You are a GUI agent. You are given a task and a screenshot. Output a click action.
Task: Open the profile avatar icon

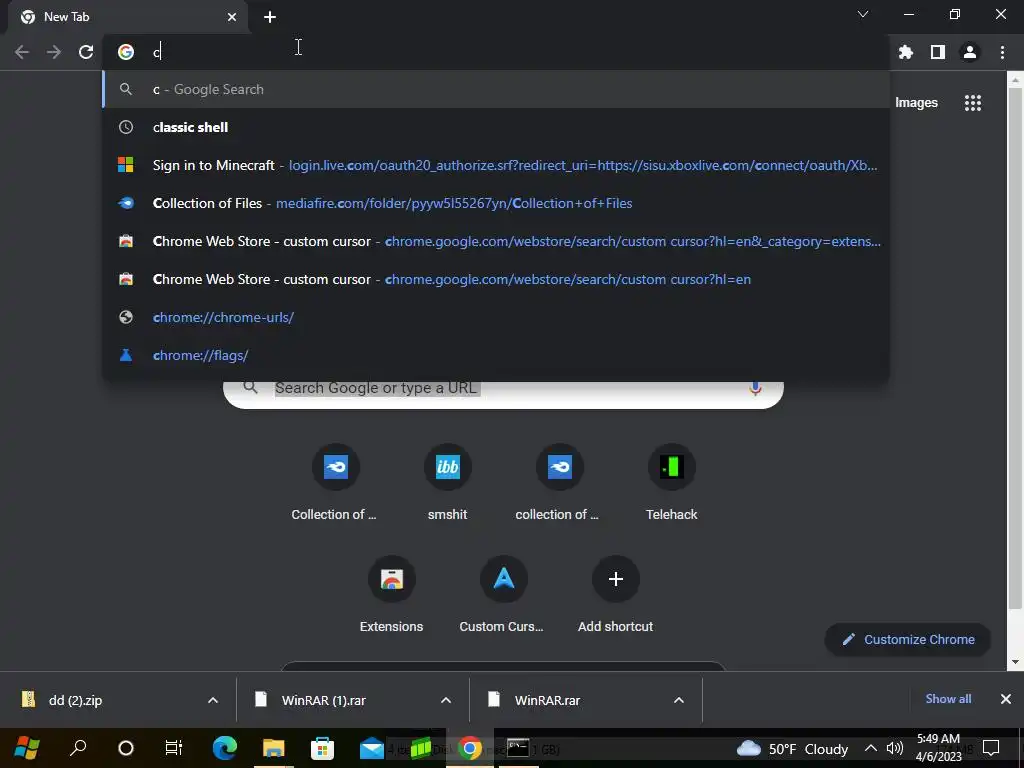[x=970, y=52]
